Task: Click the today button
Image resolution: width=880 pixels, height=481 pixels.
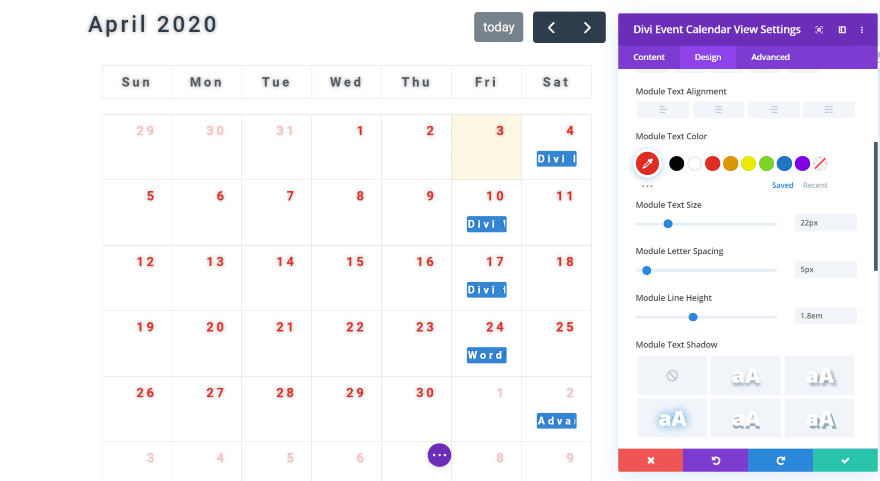Action: point(498,27)
